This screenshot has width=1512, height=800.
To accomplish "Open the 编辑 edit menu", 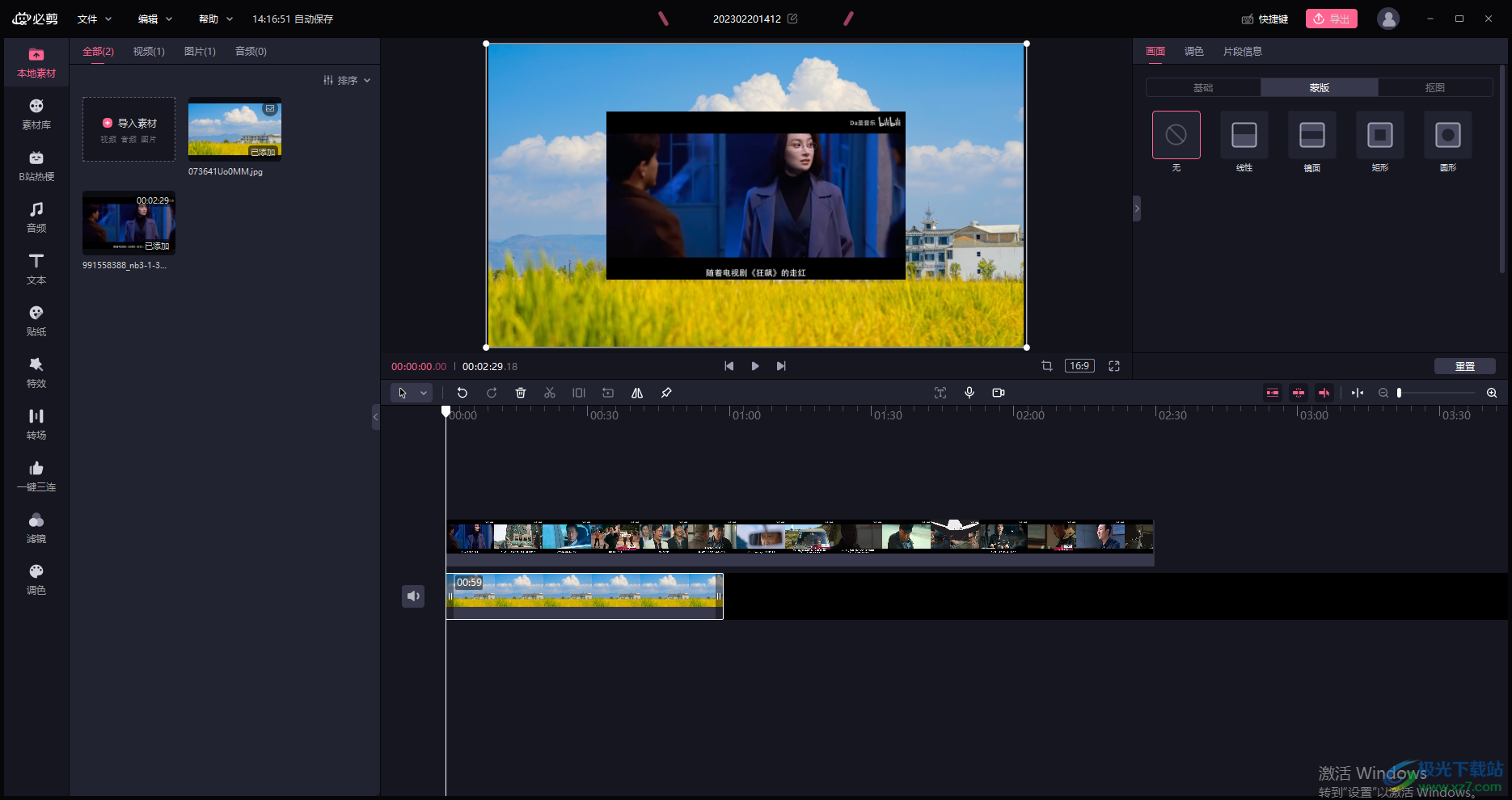I will coord(155,19).
